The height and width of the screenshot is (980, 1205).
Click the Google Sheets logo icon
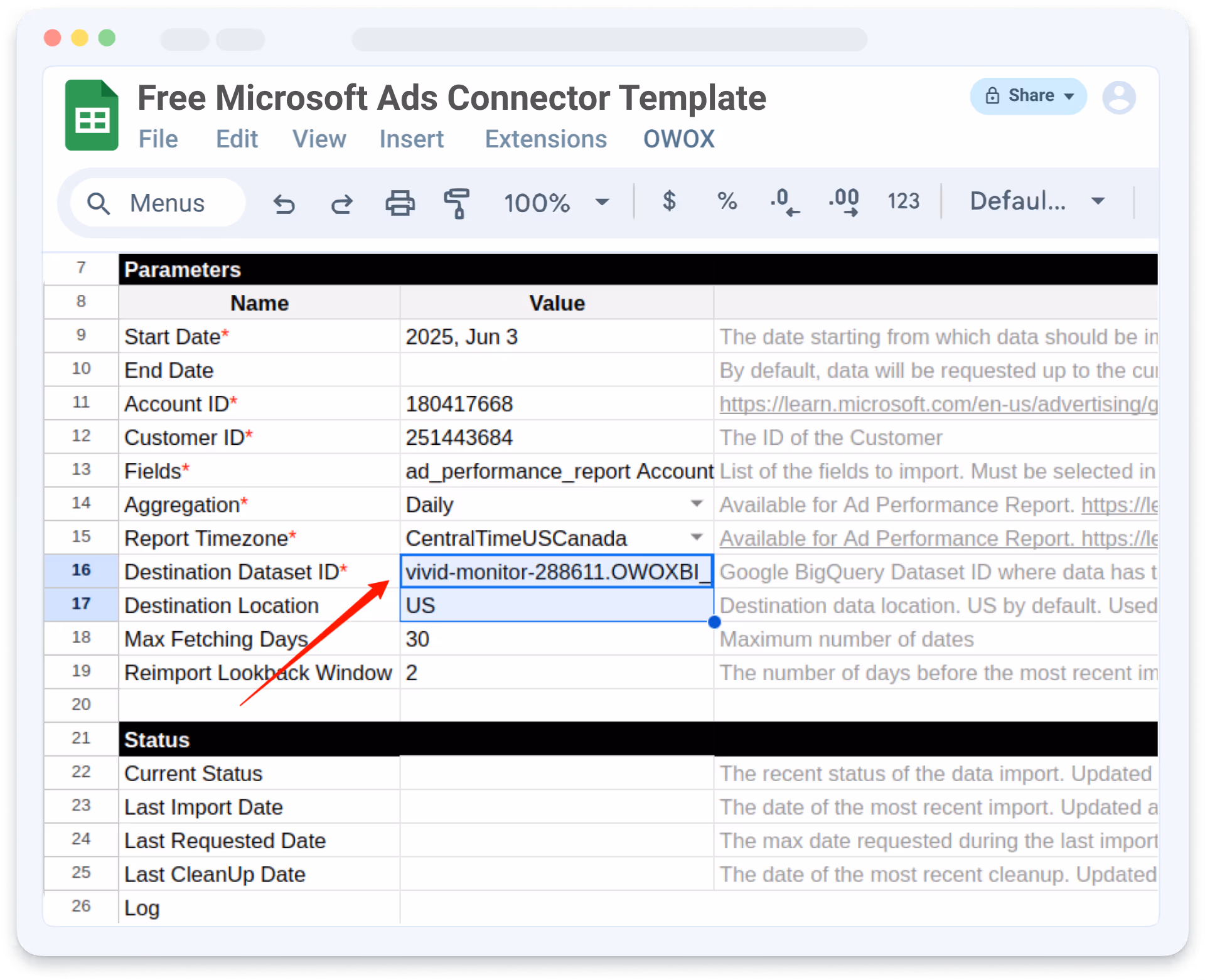[92, 115]
